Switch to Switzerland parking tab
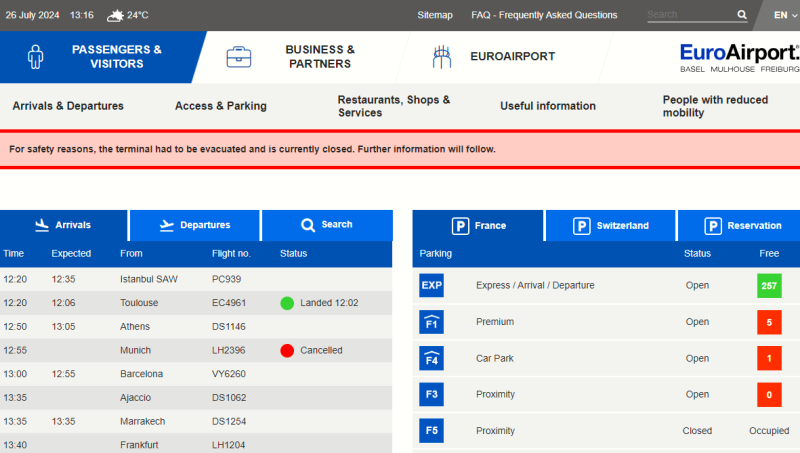 tap(611, 226)
